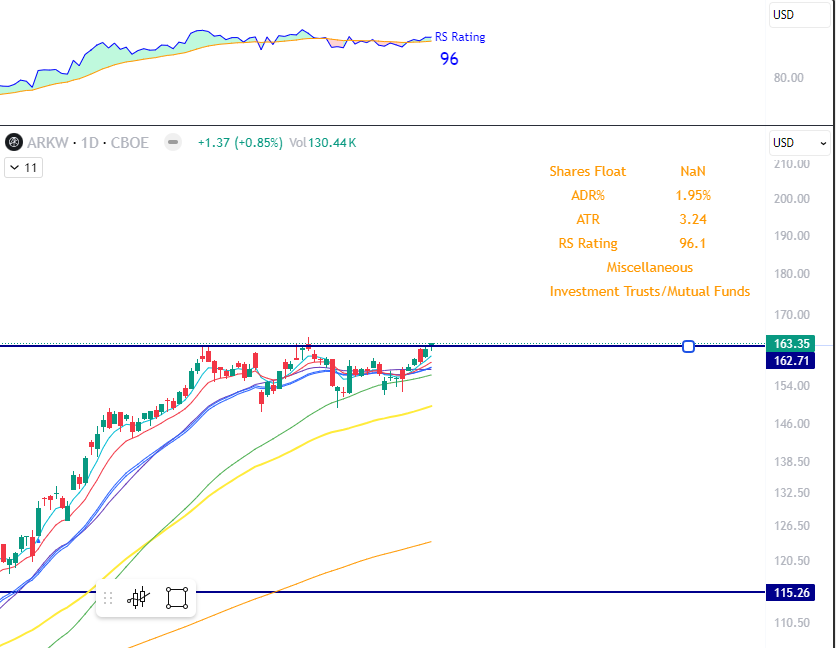Select the rectangle drawing tool icon
Screen dimensions: 836x648
point(177,598)
